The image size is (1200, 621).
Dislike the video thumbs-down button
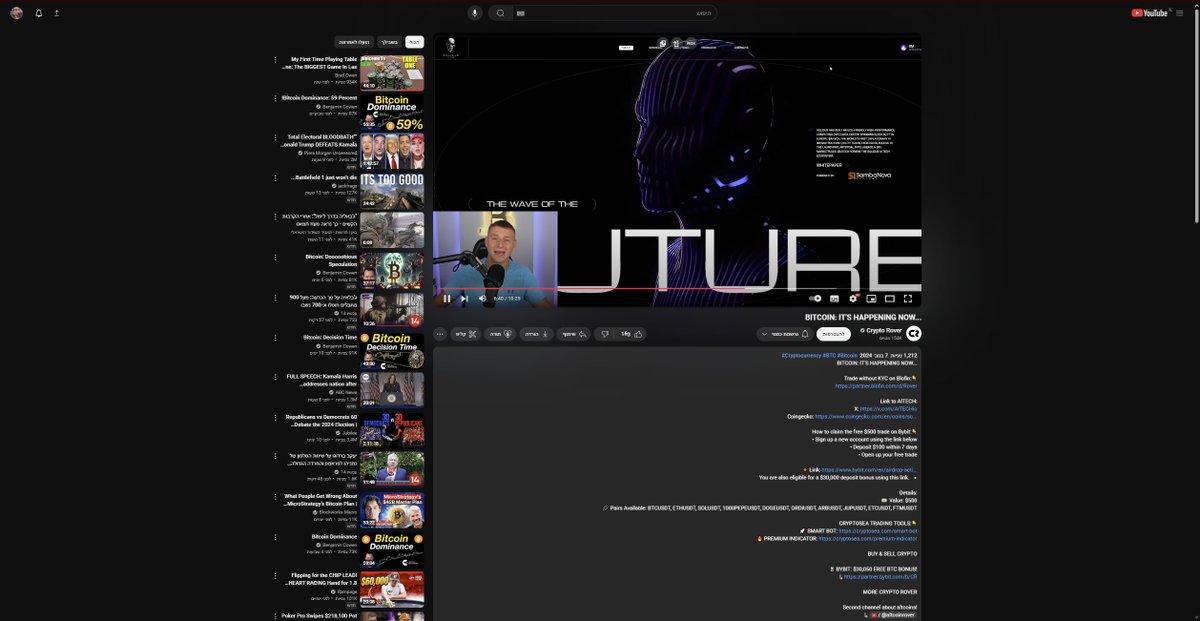(604, 334)
